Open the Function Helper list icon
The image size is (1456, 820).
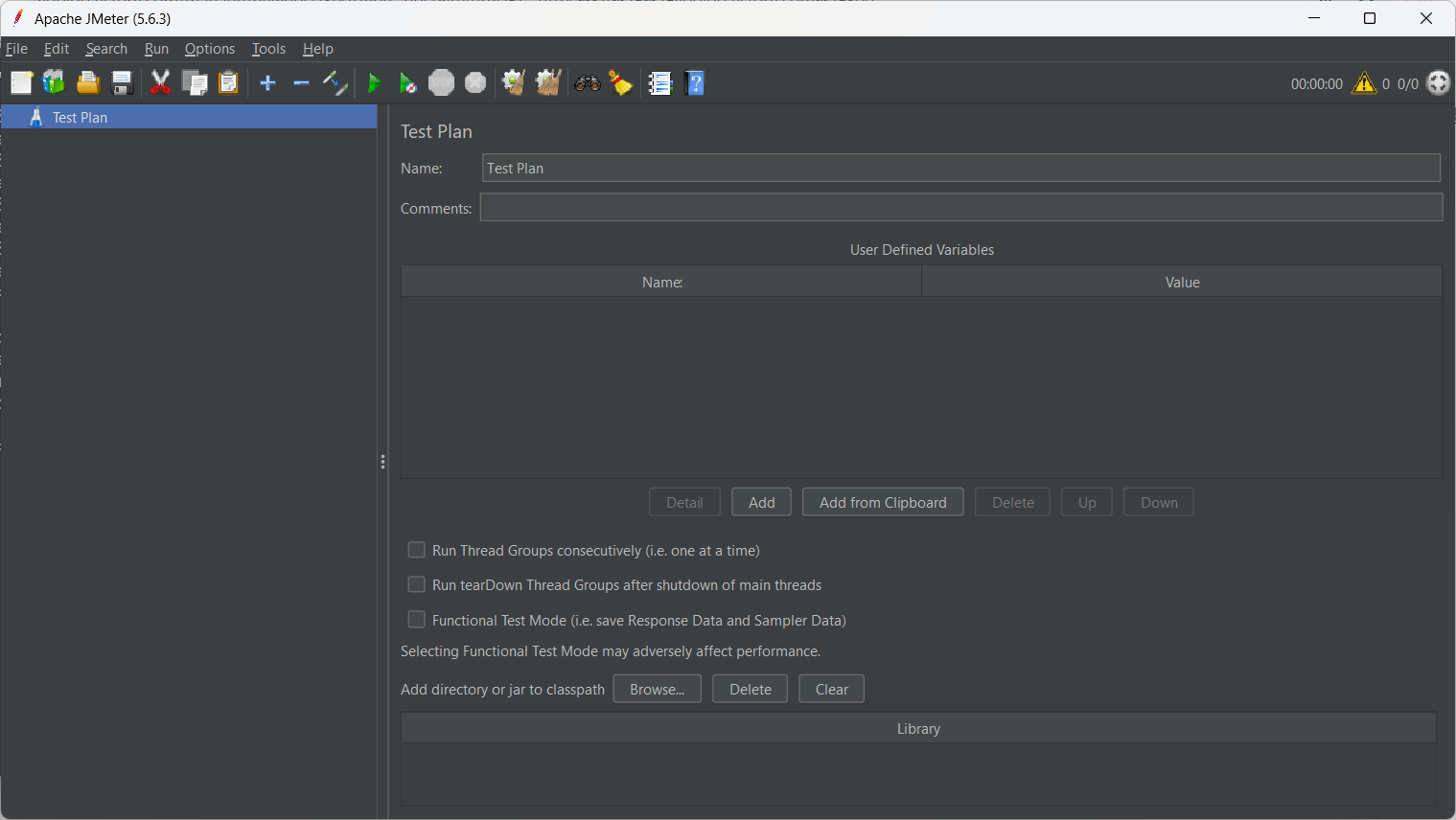[x=660, y=83]
